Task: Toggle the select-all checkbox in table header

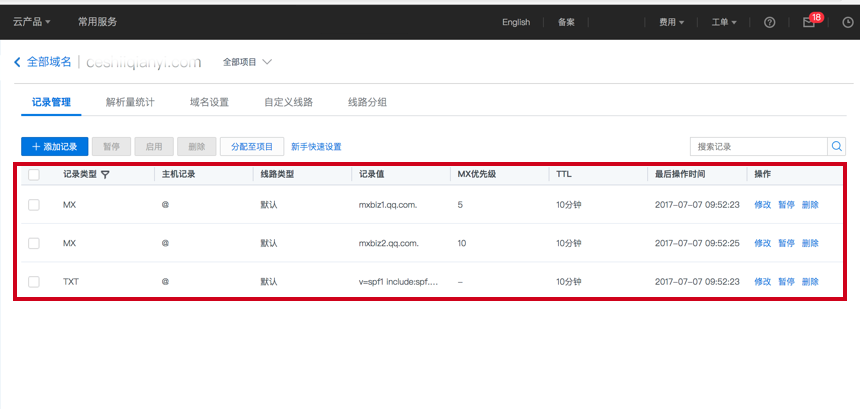Action: [34, 174]
